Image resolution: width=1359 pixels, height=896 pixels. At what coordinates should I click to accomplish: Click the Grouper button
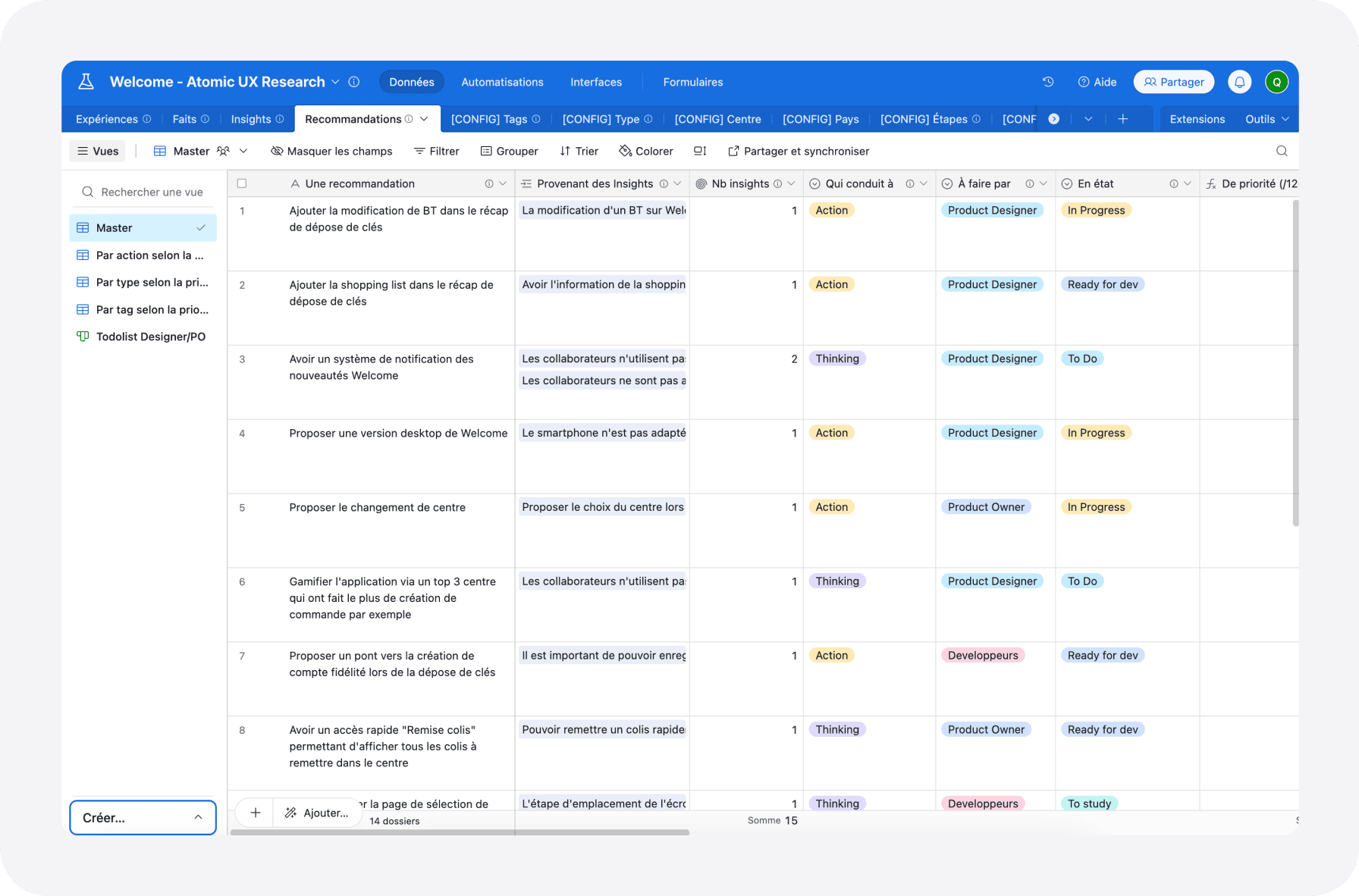(510, 151)
